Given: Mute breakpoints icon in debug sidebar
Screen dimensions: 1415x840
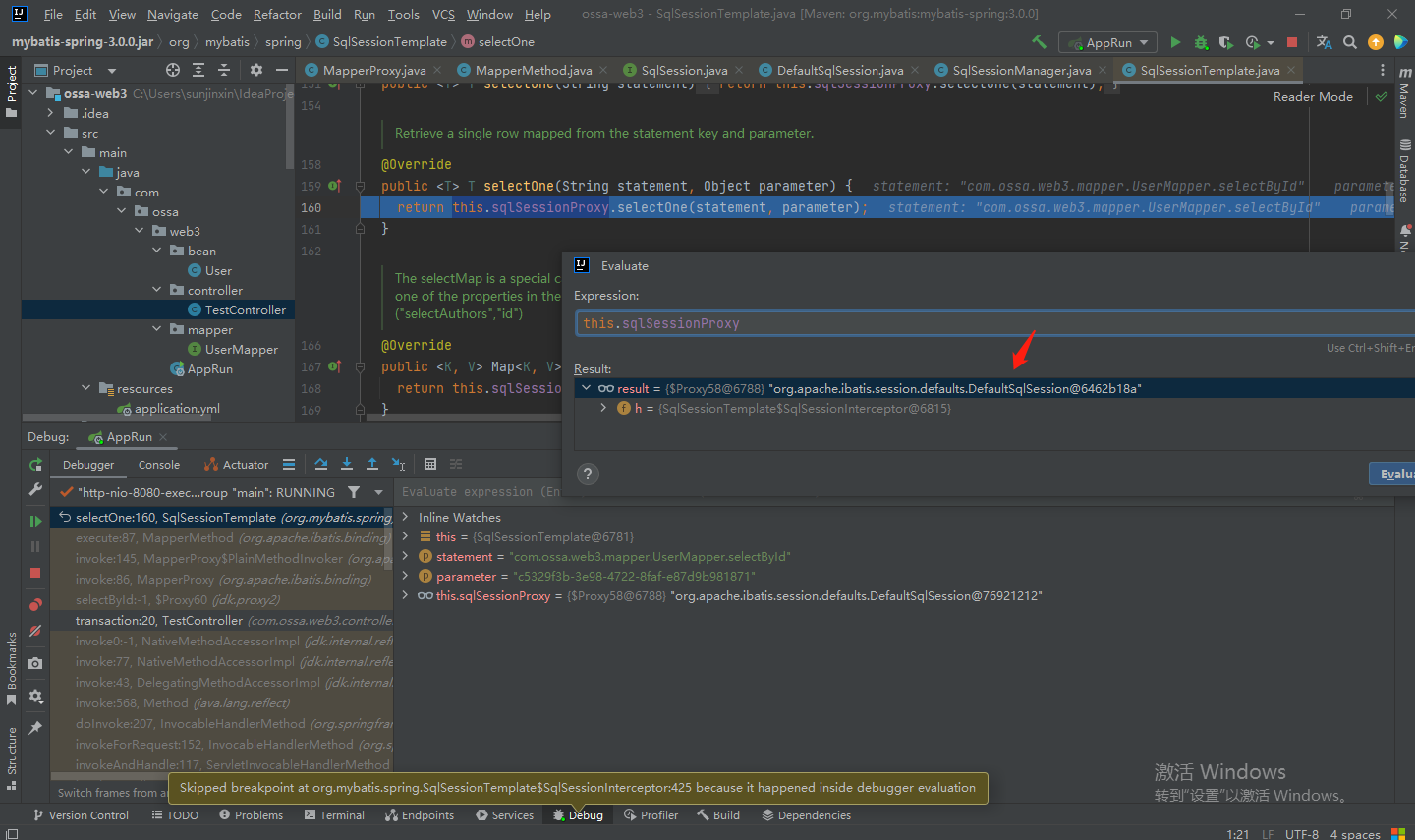Looking at the screenshot, I should coord(35,631).
